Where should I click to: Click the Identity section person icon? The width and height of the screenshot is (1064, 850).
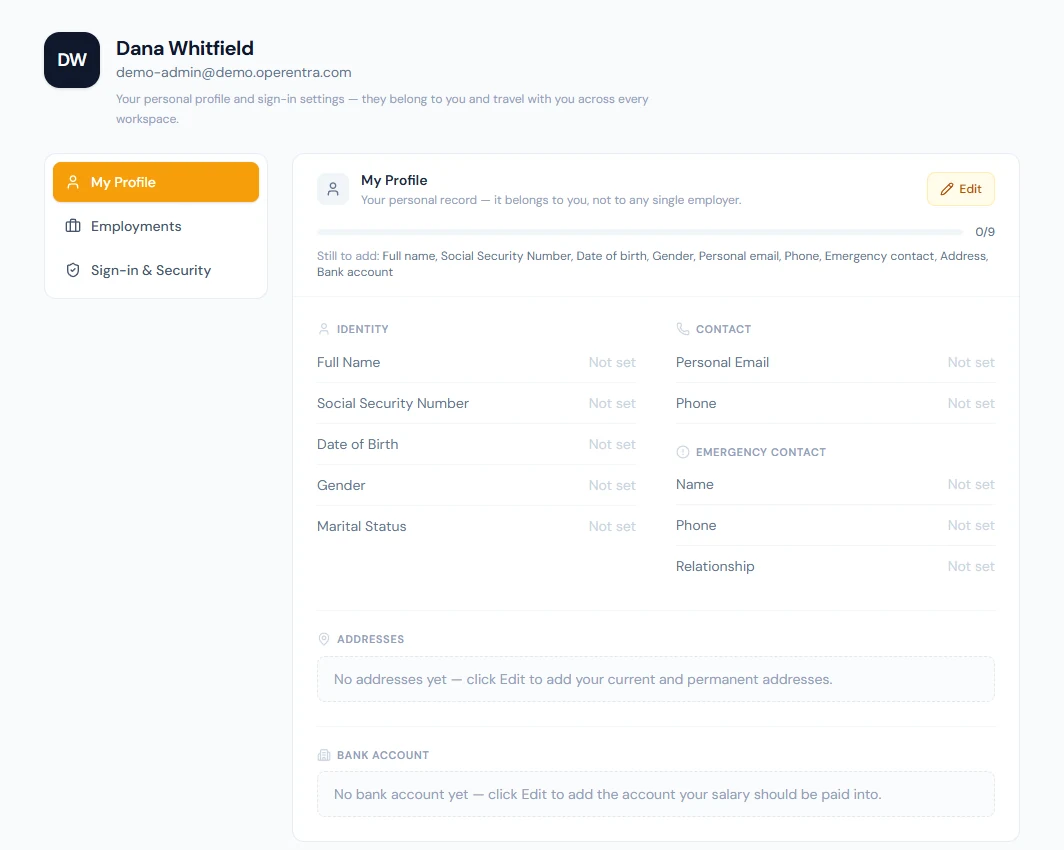click(324, 329)
